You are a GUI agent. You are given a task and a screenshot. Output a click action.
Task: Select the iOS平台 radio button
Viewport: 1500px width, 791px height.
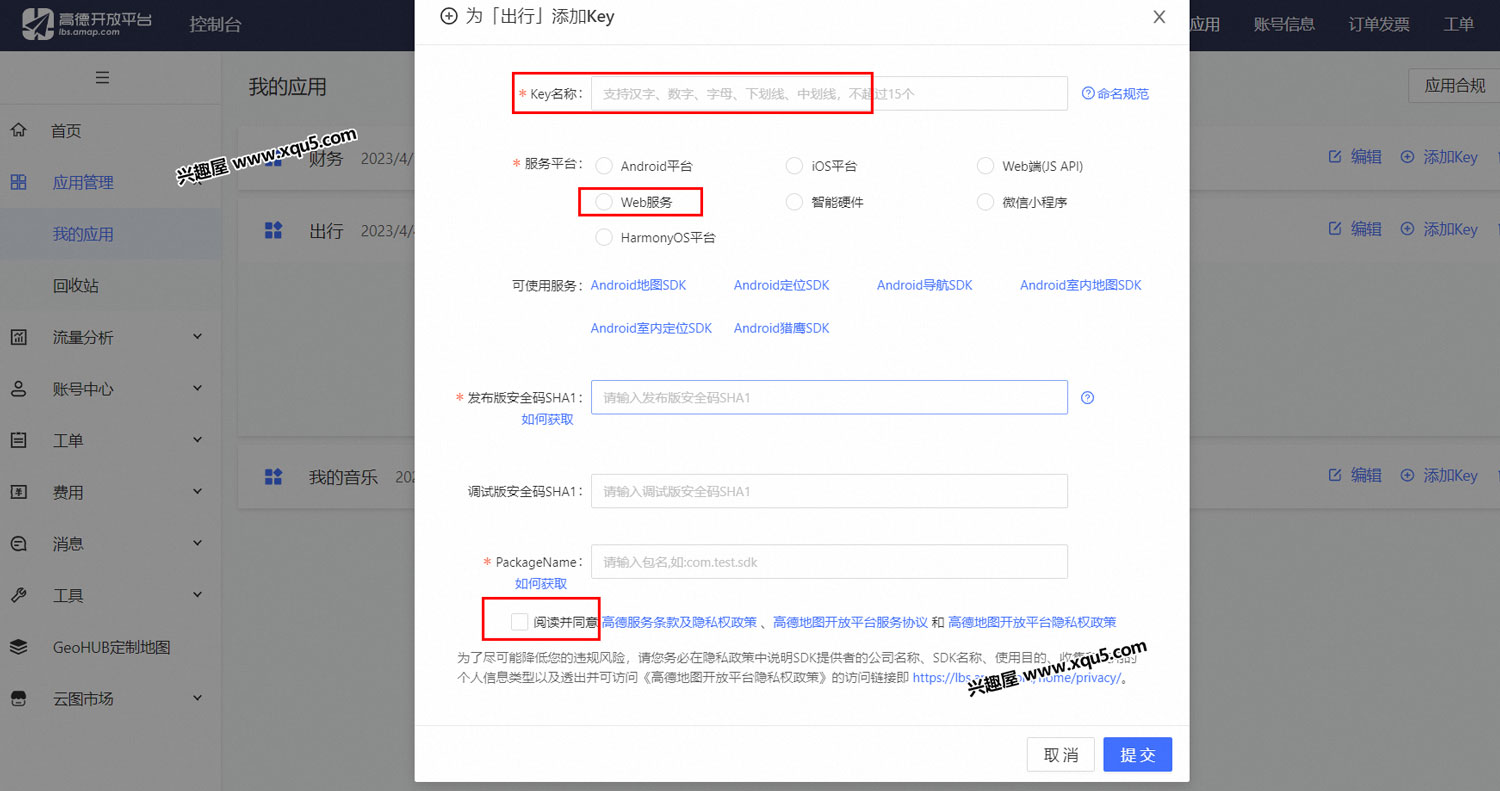point(794,166)
